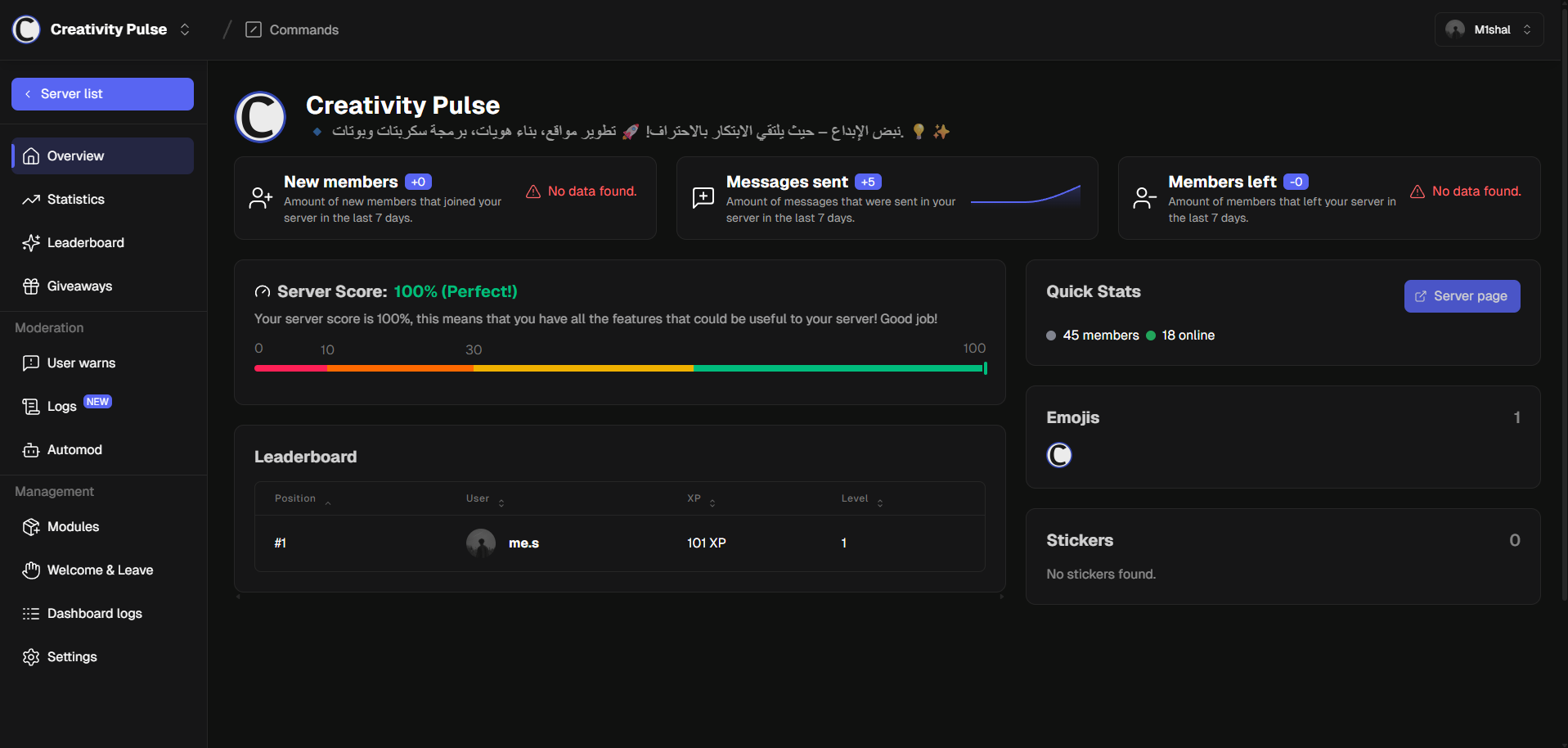Click the Messages sent sparkline chart
This screenshot has width=1568, height=748.
click(x=1026, y=195)
